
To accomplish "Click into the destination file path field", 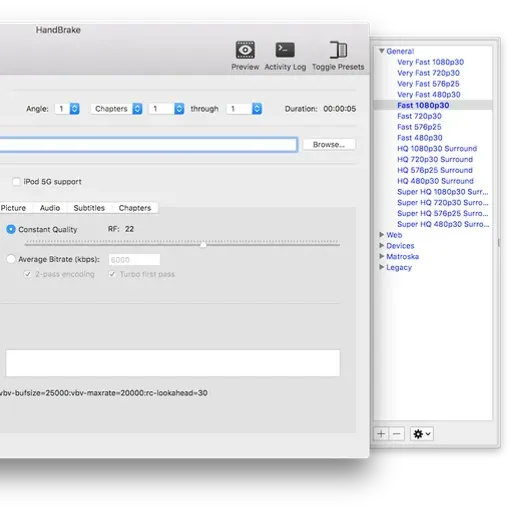I will (x=148, y=145).
